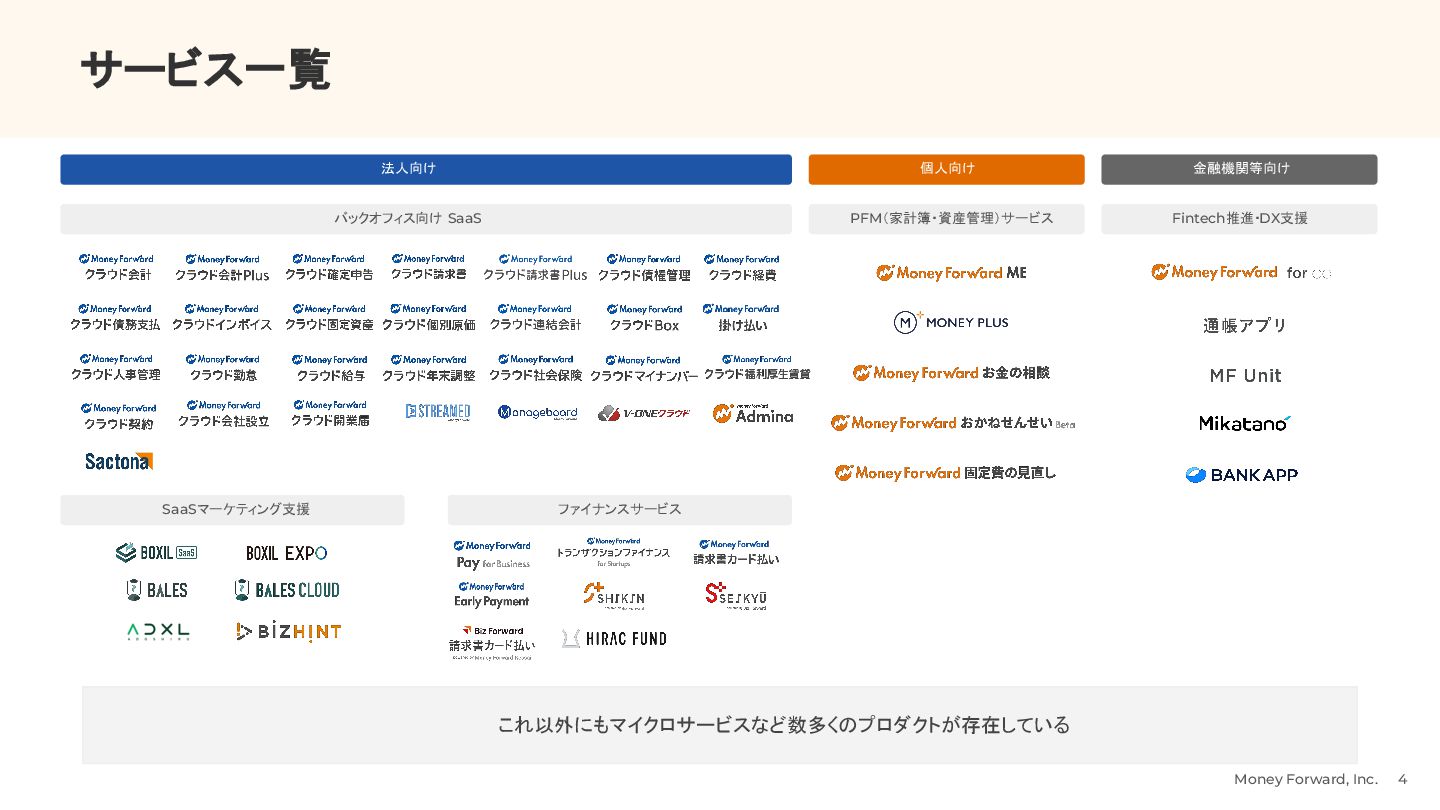The width and height of the screenshot is (1440, 810).
Task: Click the クラウドBox logo
Action: tap(644, 317)
